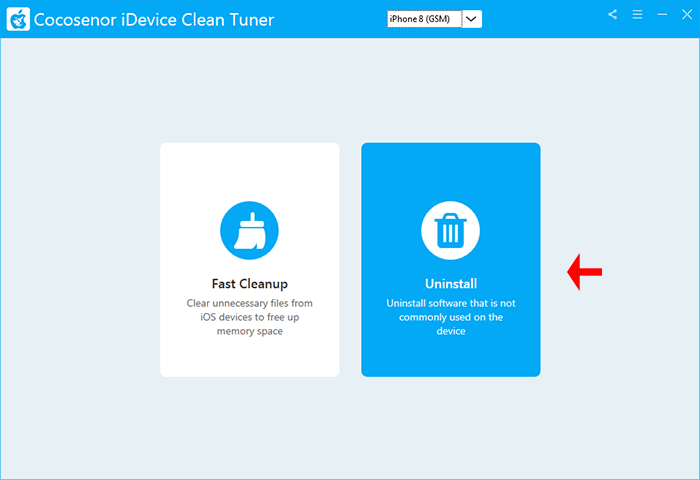Screen dimensions: 700x480
Task: Choose the Uninstall heading
Action: [x=451, y=284]
